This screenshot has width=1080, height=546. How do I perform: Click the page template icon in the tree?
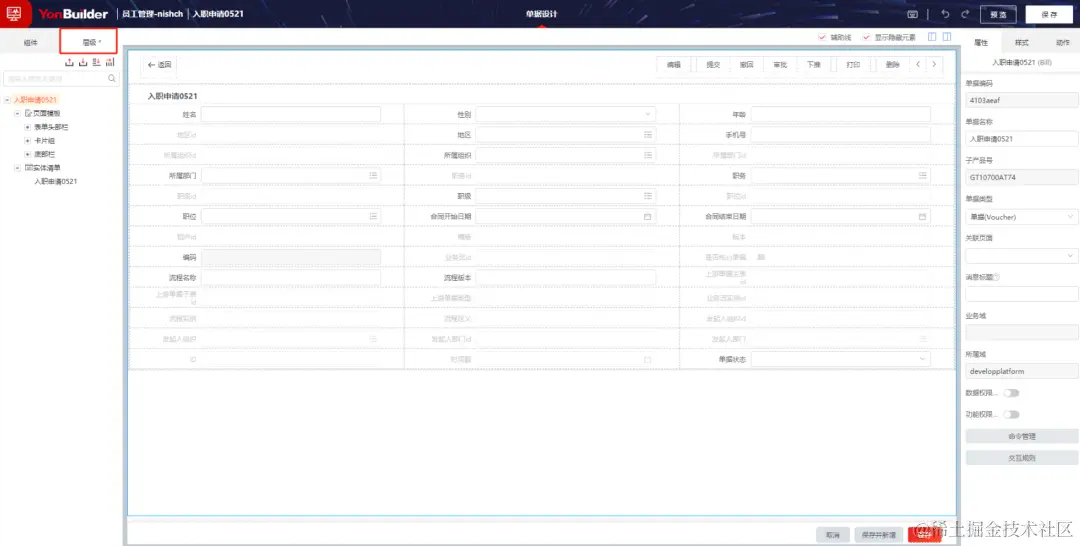point(28,113)
